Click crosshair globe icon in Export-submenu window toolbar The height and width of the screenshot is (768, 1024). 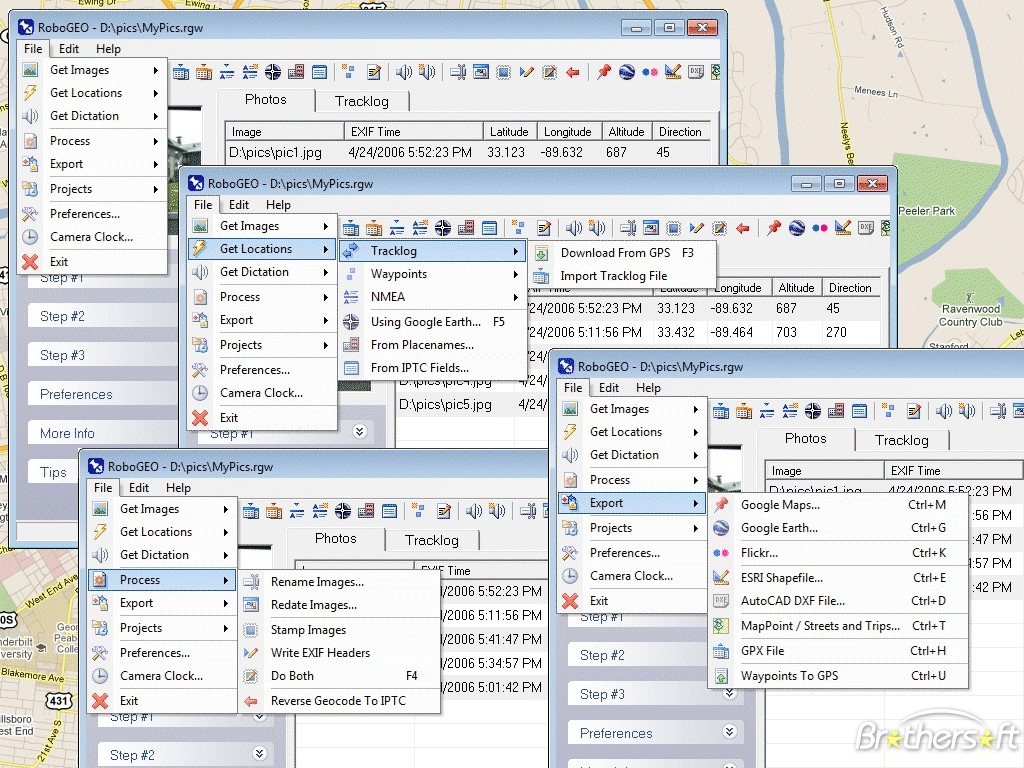coord(813,411)
